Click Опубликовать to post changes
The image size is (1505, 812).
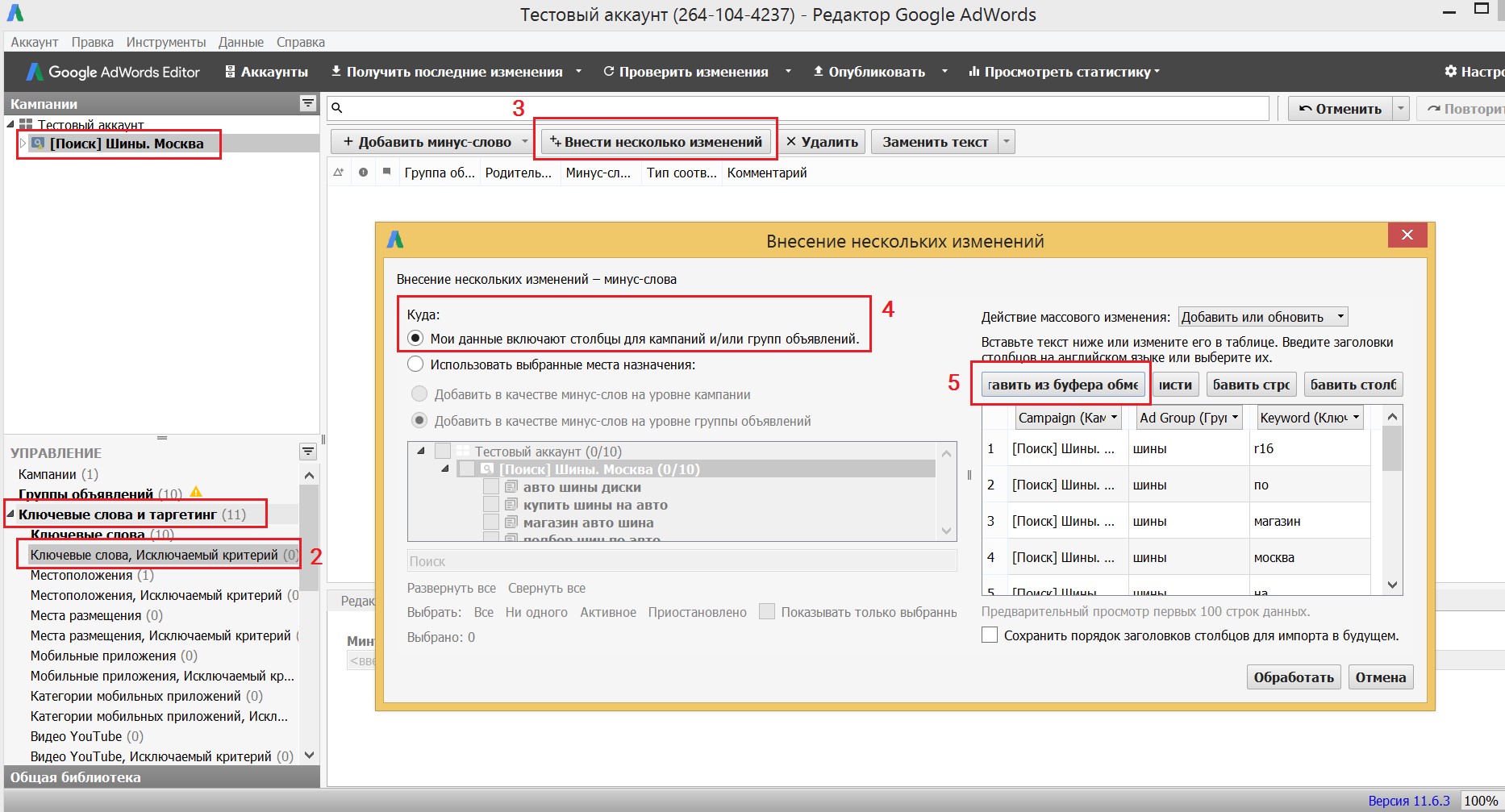(869, 72)
